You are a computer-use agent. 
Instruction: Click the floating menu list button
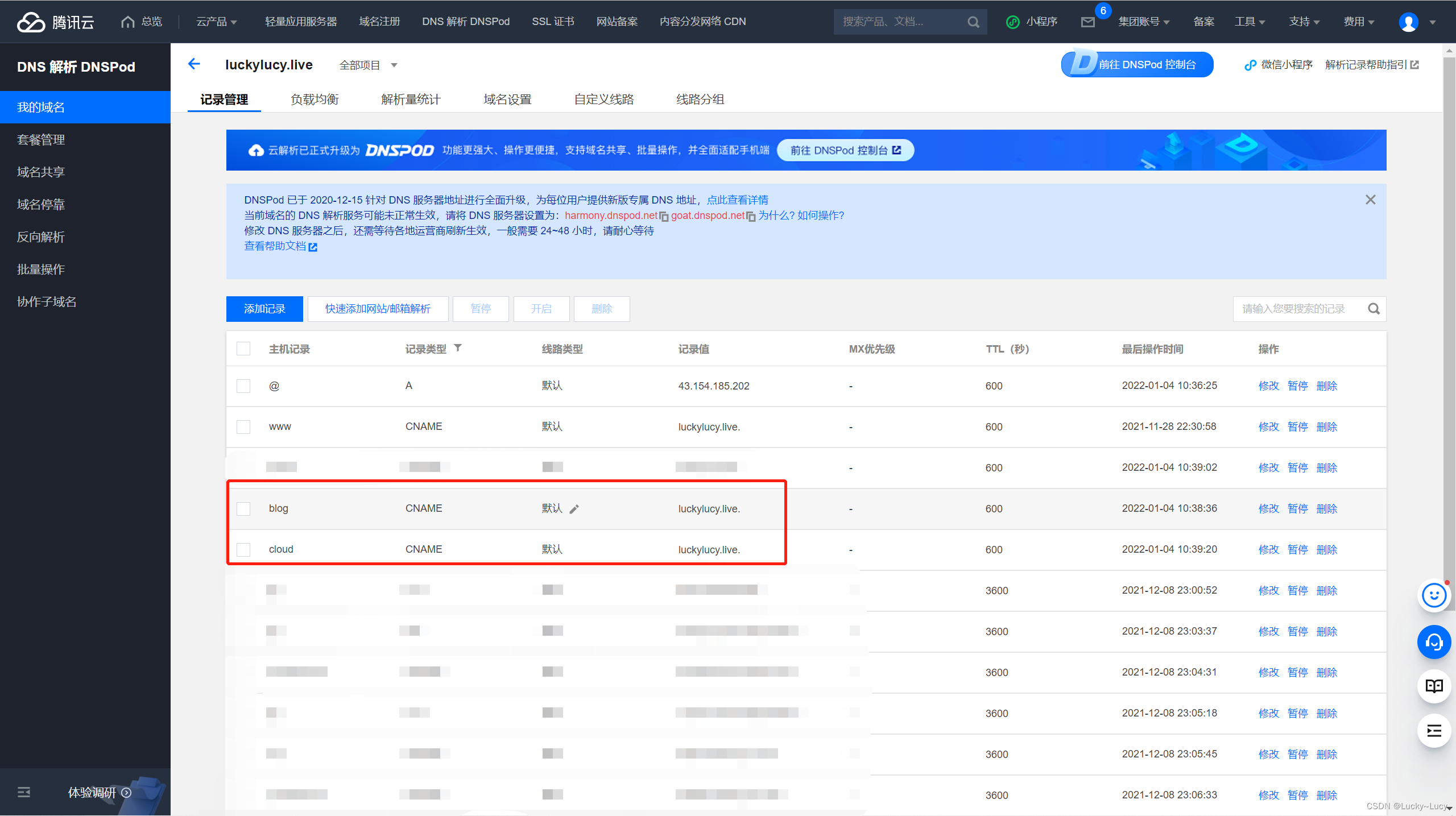point(1434,731)
